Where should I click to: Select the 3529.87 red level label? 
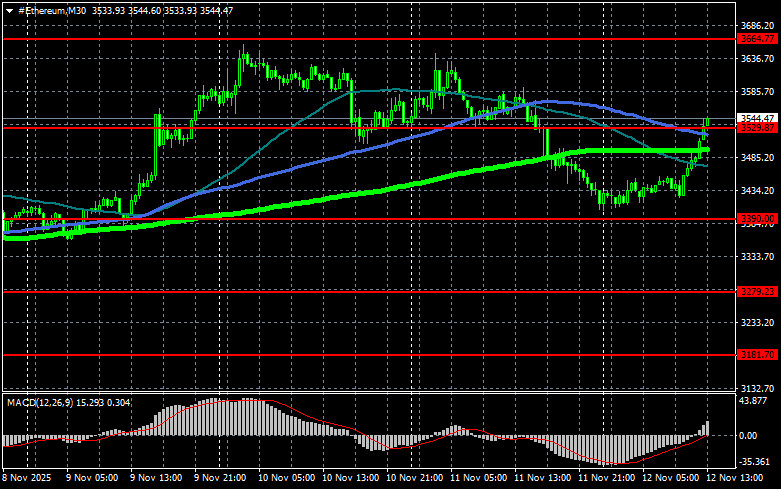(x=757, y=128)
